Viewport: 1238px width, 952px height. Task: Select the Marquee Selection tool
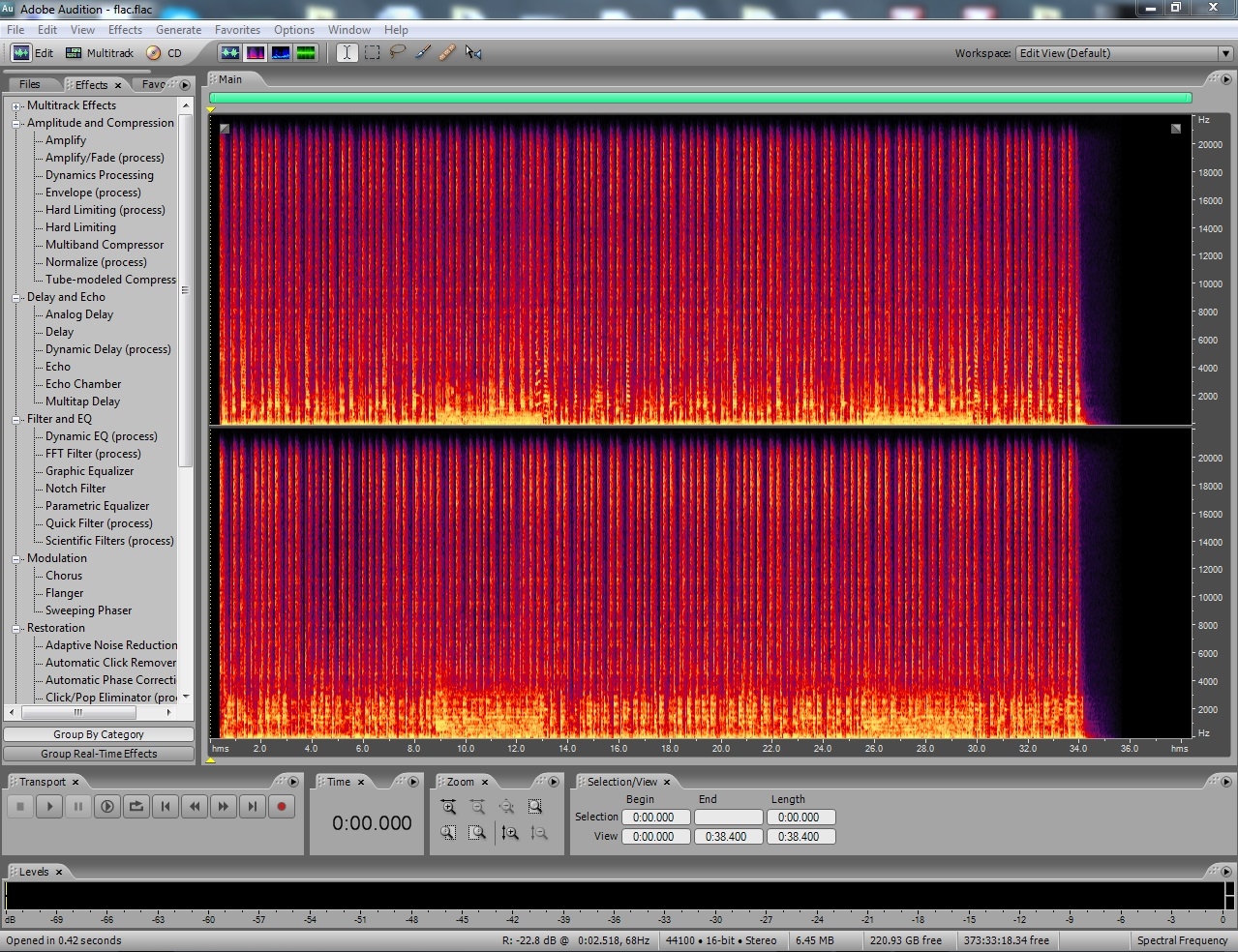click(372, 53)
